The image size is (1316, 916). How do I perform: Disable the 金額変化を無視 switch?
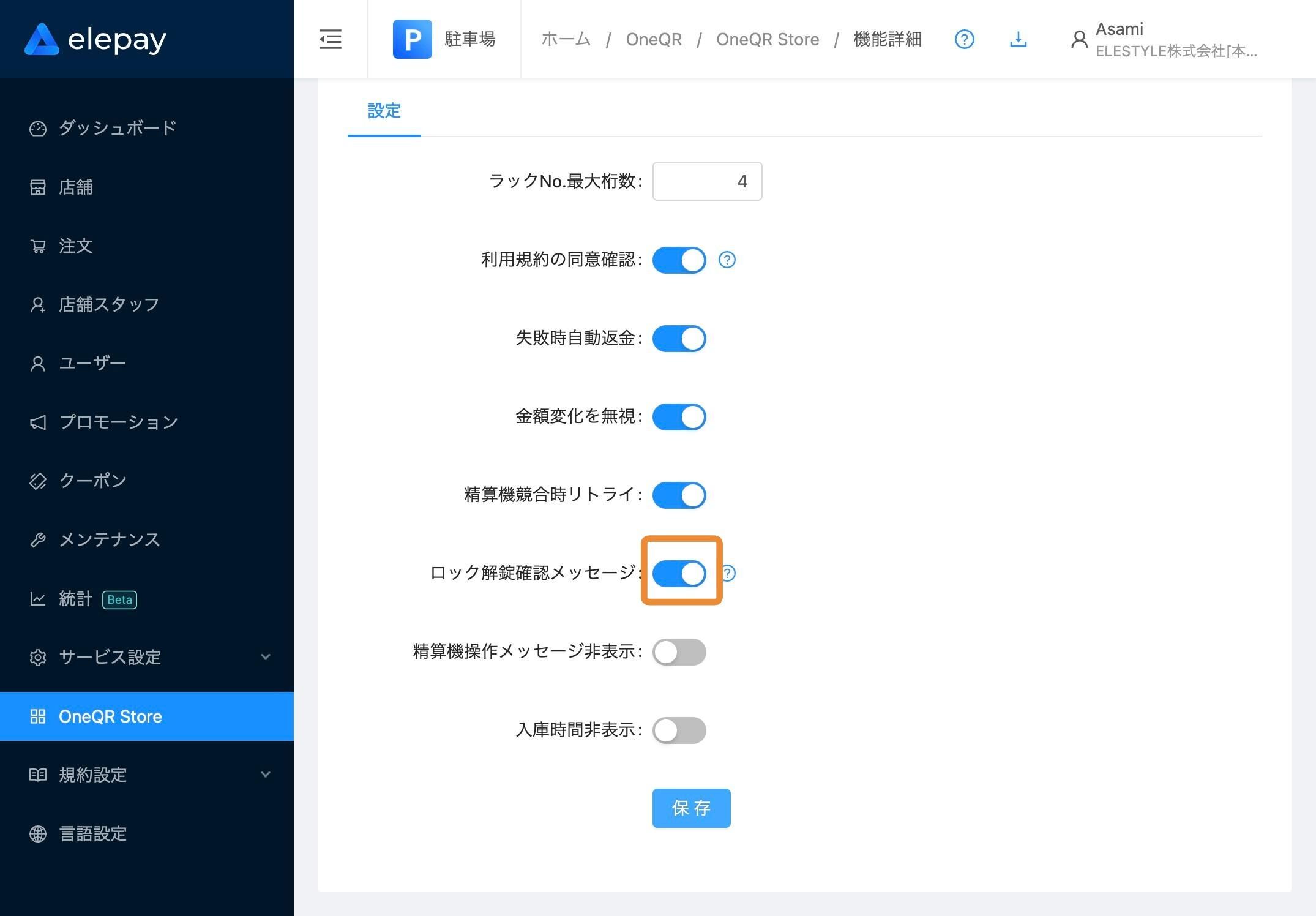pyautogui.click(x=679, y=416)
